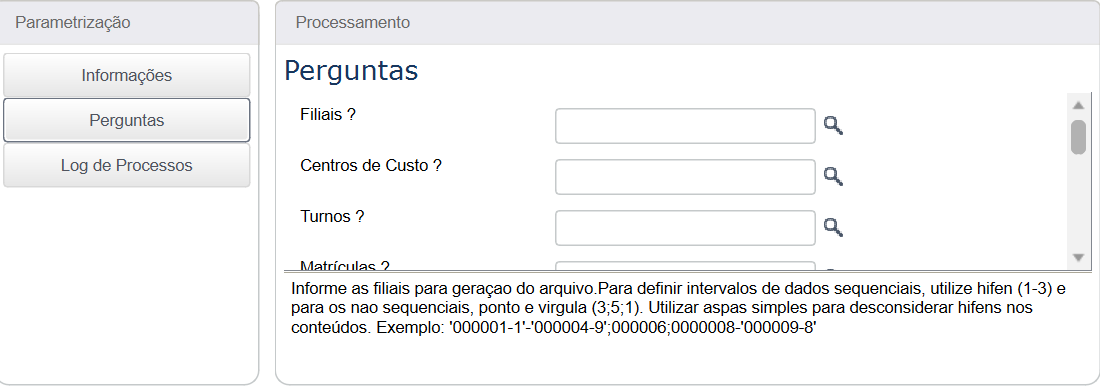The height and width of the screenshot is (388, 1100).
Task: Open the Filiais lookup magnifier icon
Action: [x=833, y=126]
